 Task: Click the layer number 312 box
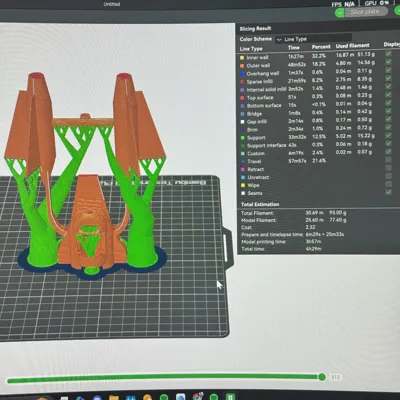pos(335,377)
